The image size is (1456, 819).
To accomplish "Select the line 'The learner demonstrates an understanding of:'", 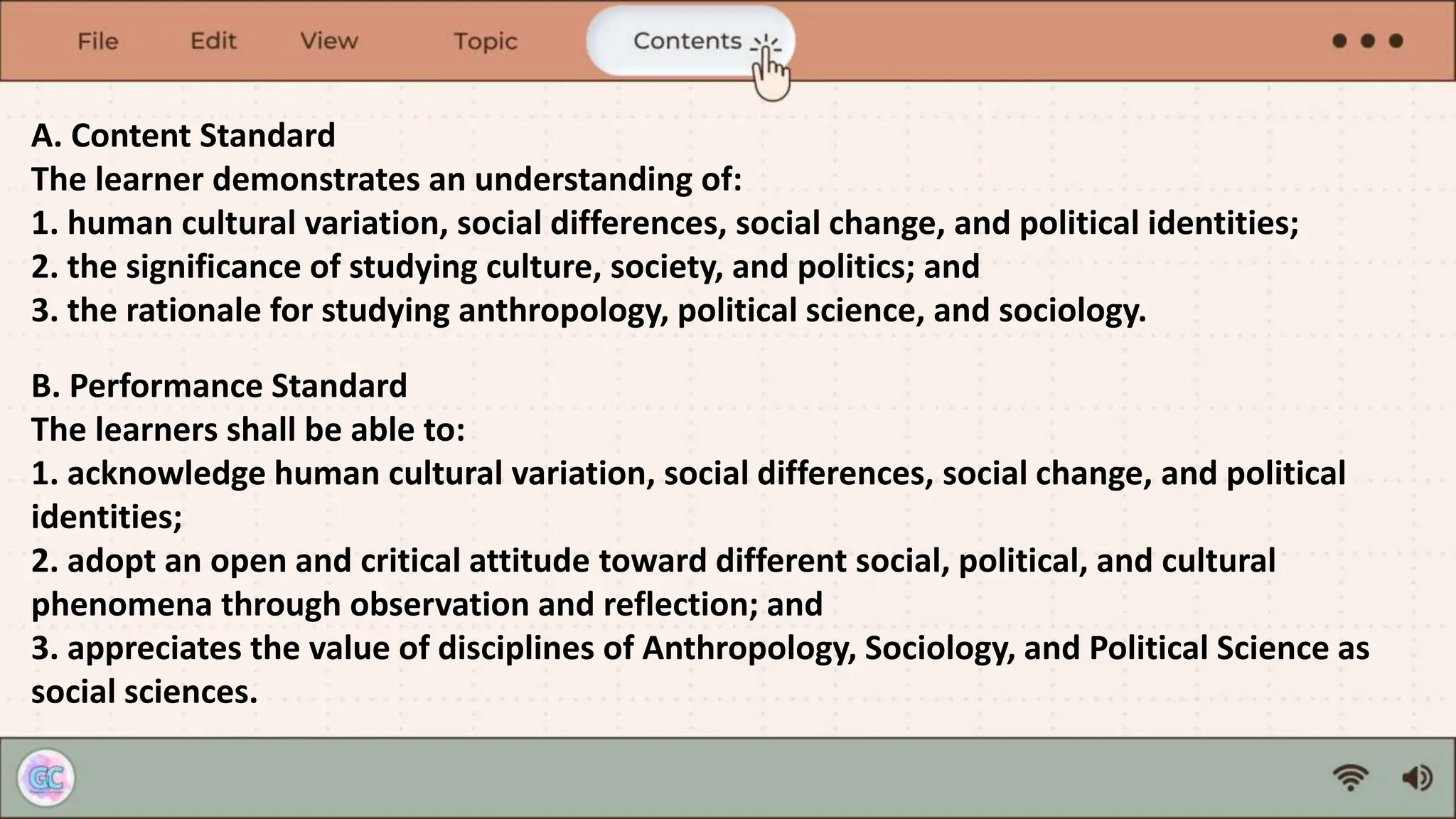I will pos(386,179).
